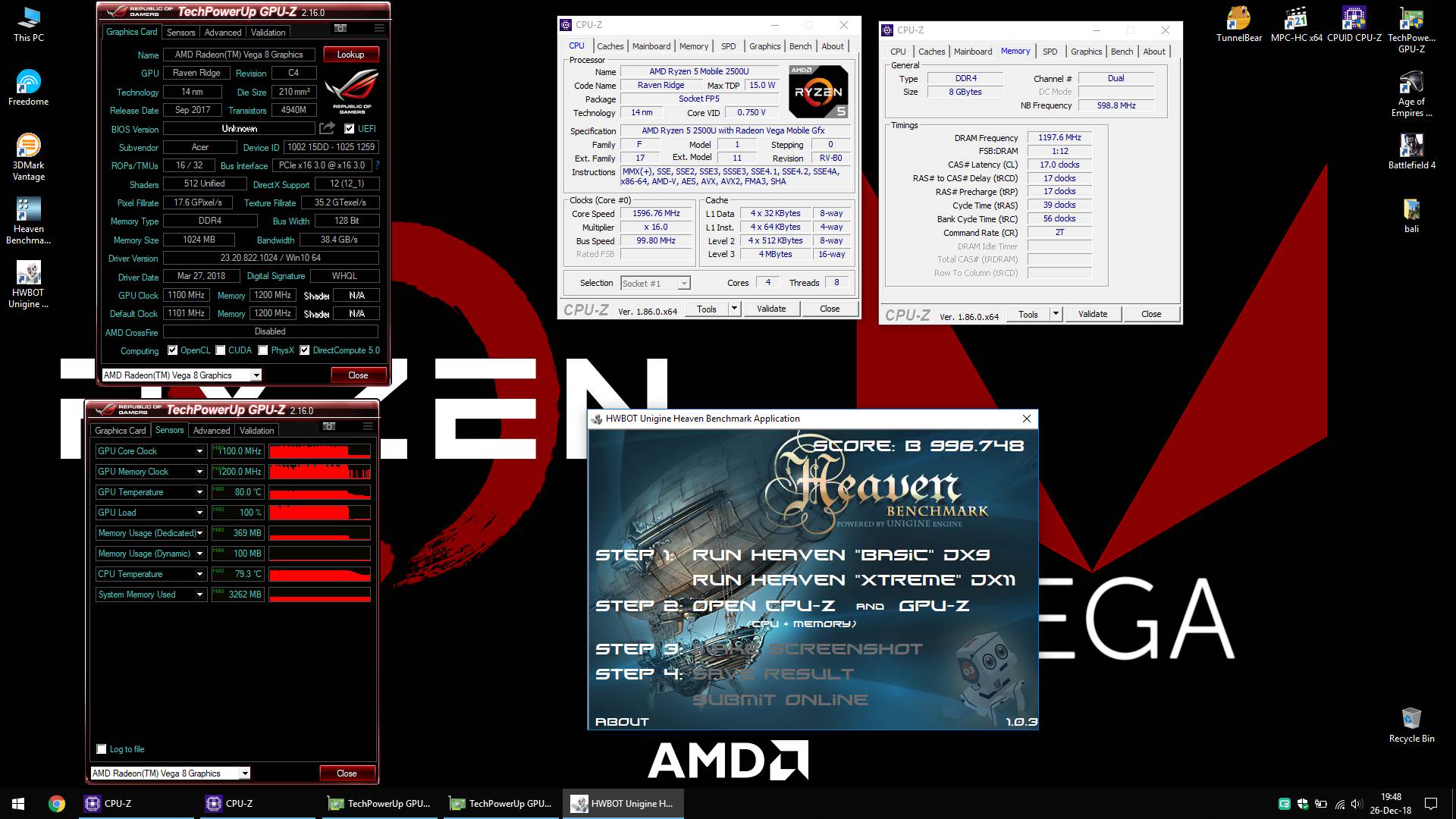Open CPUID CPU-Z desktop shortcut
1456x819 pixels.
tap(1354, 24)
